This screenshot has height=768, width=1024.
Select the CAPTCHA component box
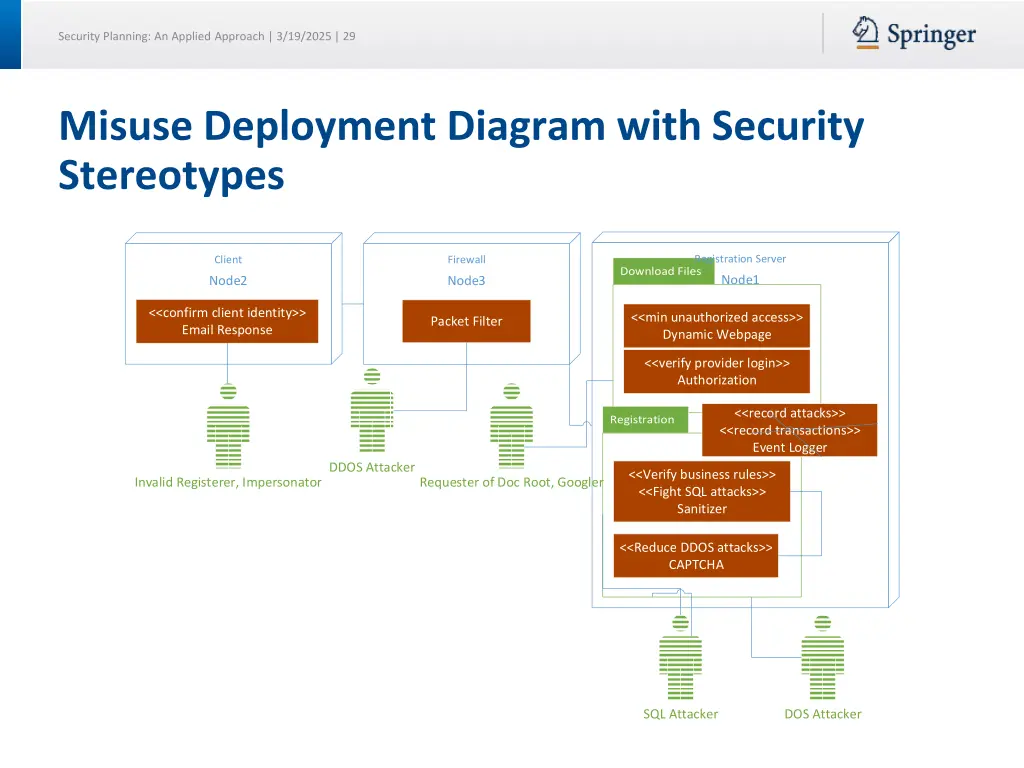(x=696, y=556)
